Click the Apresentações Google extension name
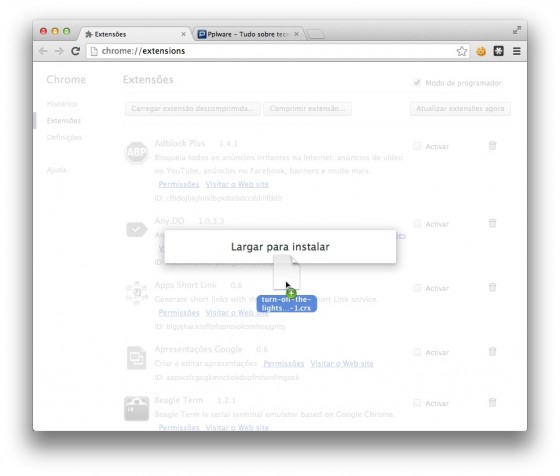This screenshot has height=476, width=560. point(198,349)
